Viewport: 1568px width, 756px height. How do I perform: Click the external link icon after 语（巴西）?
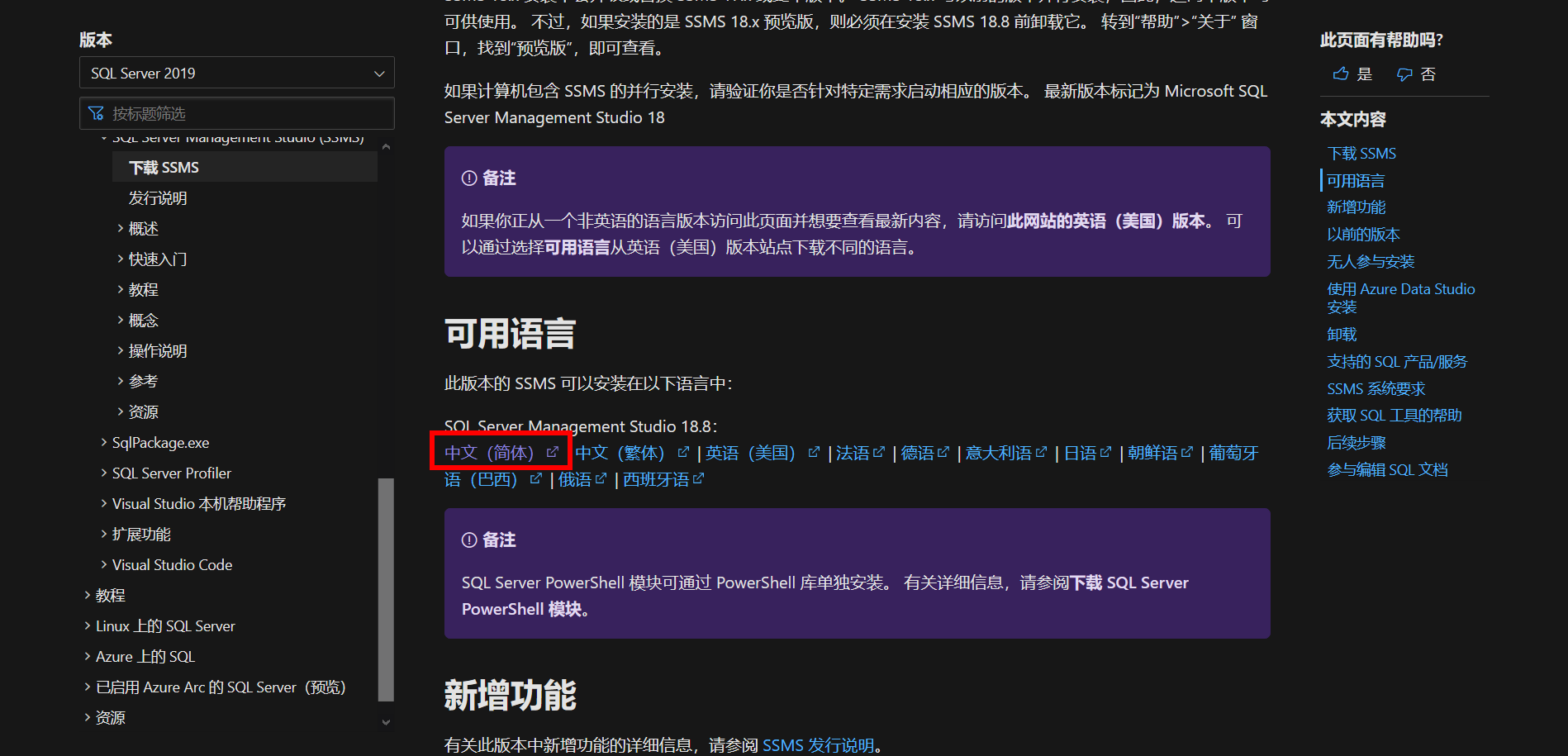[x=535, y=478]
